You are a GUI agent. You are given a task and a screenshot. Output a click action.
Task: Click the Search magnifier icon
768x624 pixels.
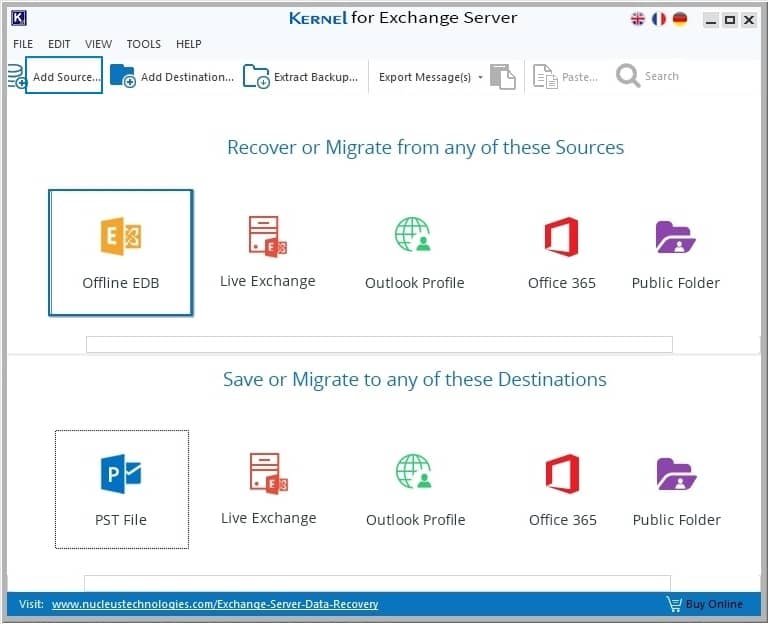[x=628, y=76]
